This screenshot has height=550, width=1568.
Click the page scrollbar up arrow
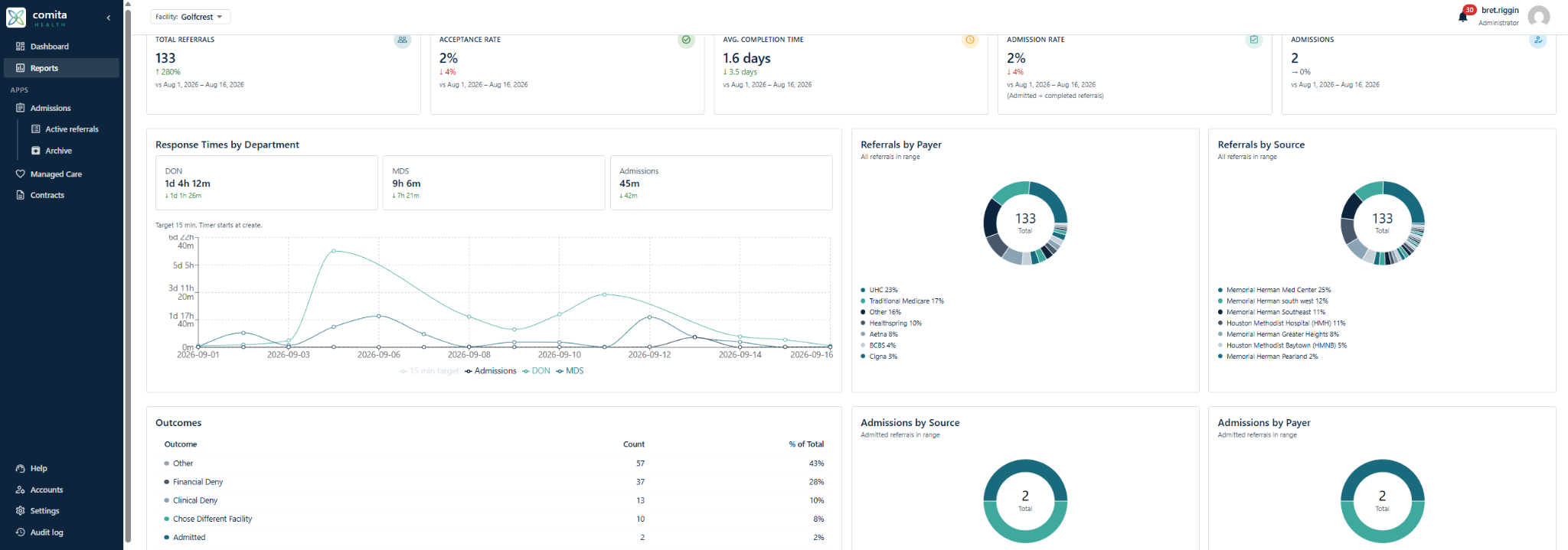point(128,4)
